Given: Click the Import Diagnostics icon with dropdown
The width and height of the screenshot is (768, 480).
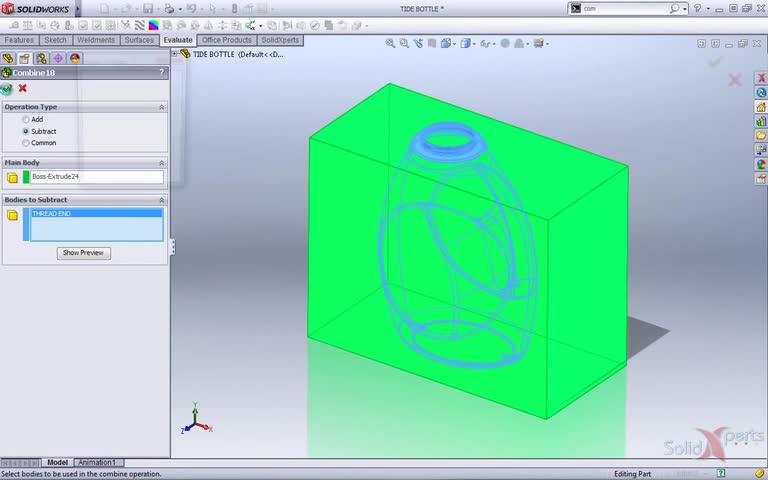Looking at the screenshot, I should 252,25.
